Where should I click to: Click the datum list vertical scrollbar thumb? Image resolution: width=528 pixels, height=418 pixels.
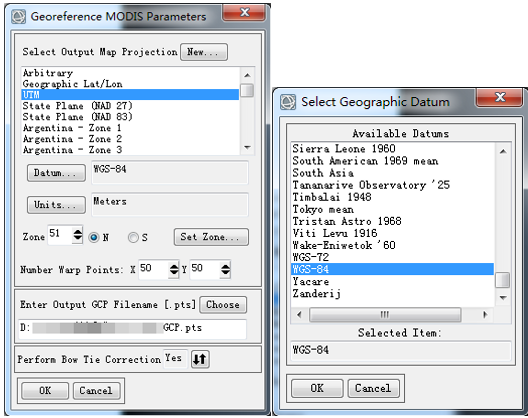503,280
